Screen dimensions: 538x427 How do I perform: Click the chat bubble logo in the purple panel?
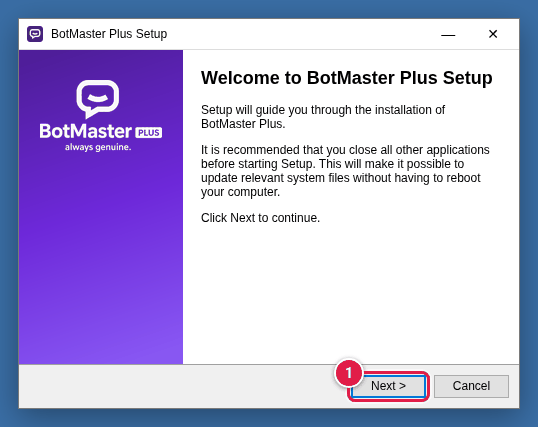click(x=98, y=99)
